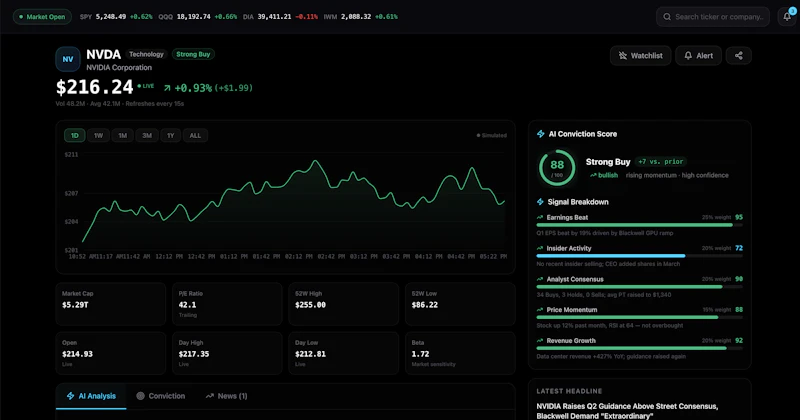
Task: Click the Price Momentum trend icon
Action: (x=540, y=310)
